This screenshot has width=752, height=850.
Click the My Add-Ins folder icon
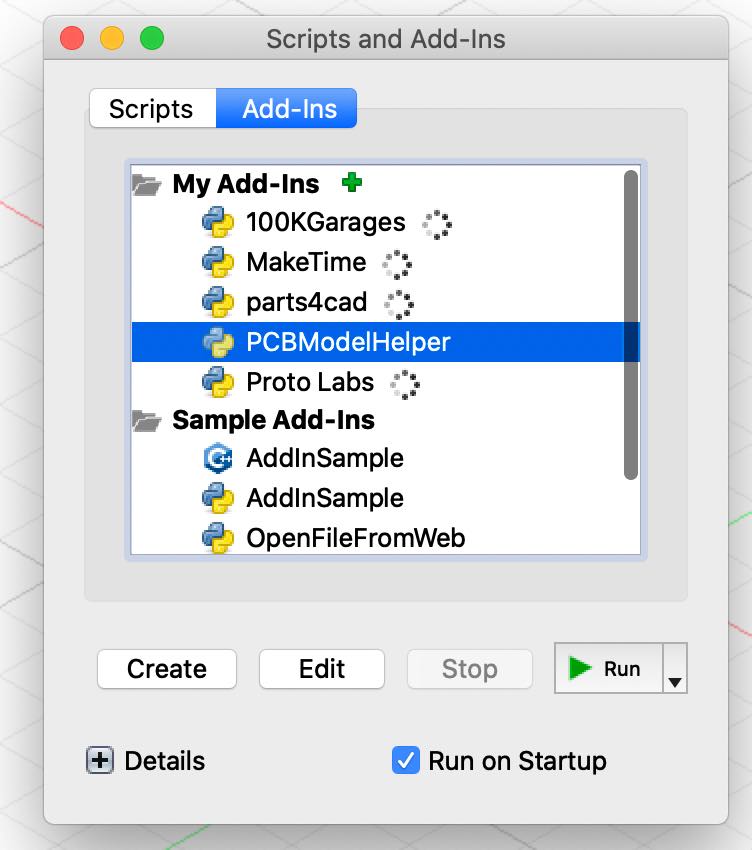tap(146, 185)
